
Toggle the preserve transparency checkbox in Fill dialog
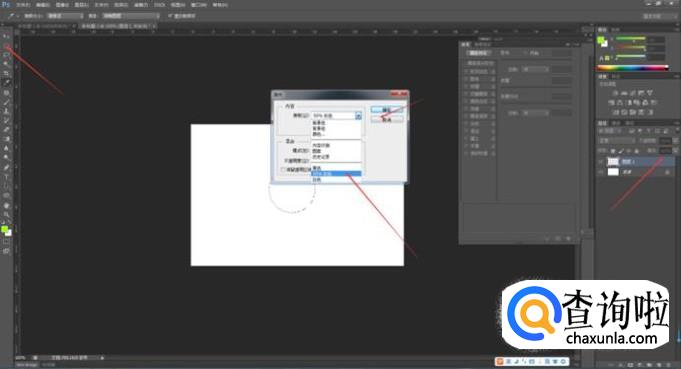(283, 170)
